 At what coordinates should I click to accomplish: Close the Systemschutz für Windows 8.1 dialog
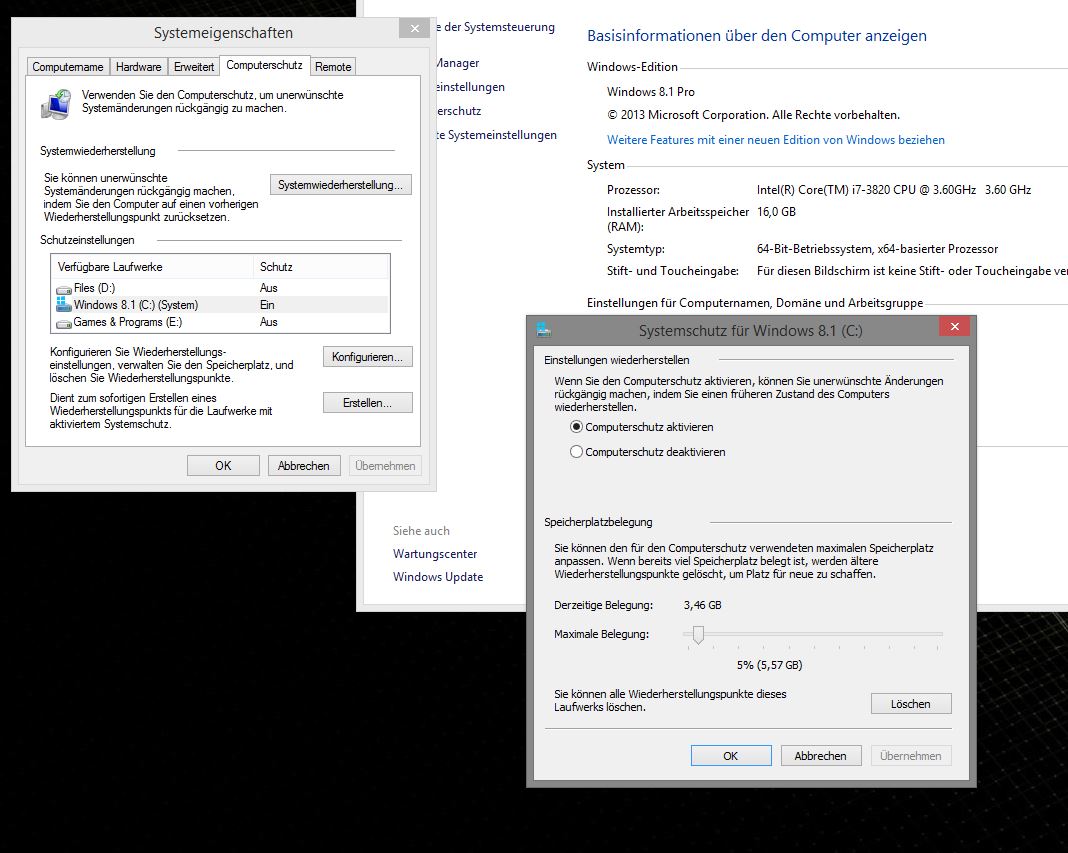954,326
